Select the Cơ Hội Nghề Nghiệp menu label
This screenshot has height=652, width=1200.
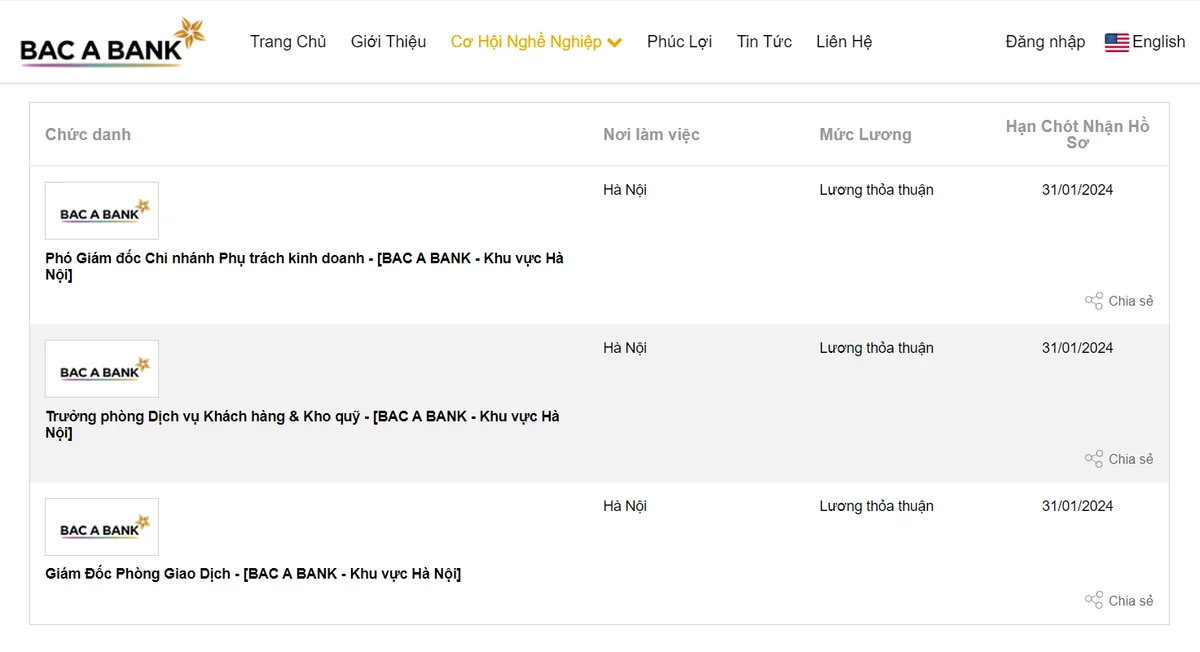pos(526,42)
